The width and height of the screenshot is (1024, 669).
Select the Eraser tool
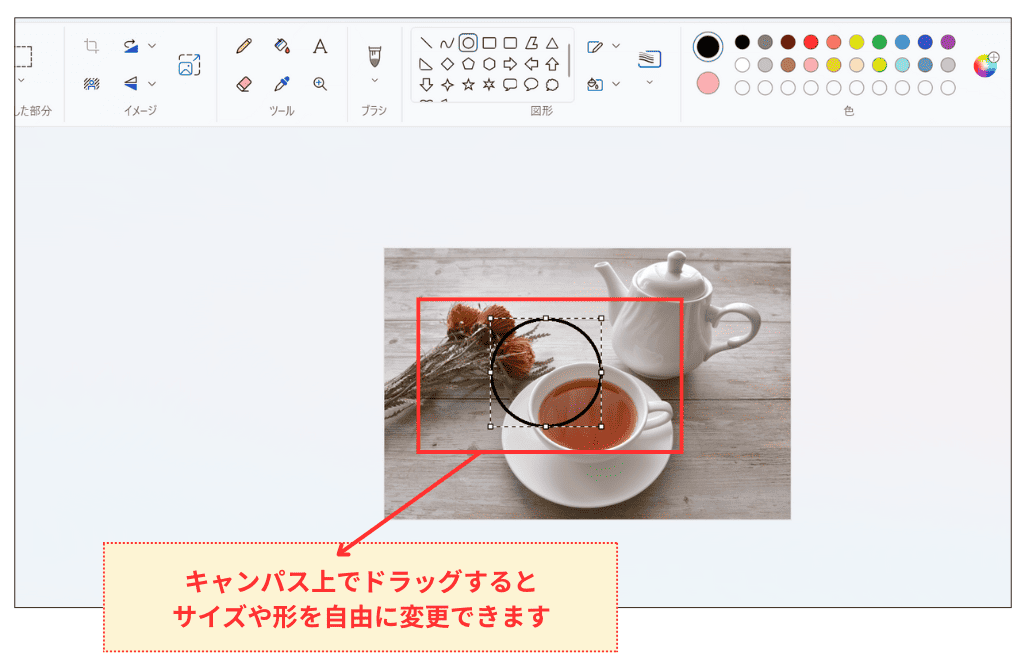[x=244, y=84]
